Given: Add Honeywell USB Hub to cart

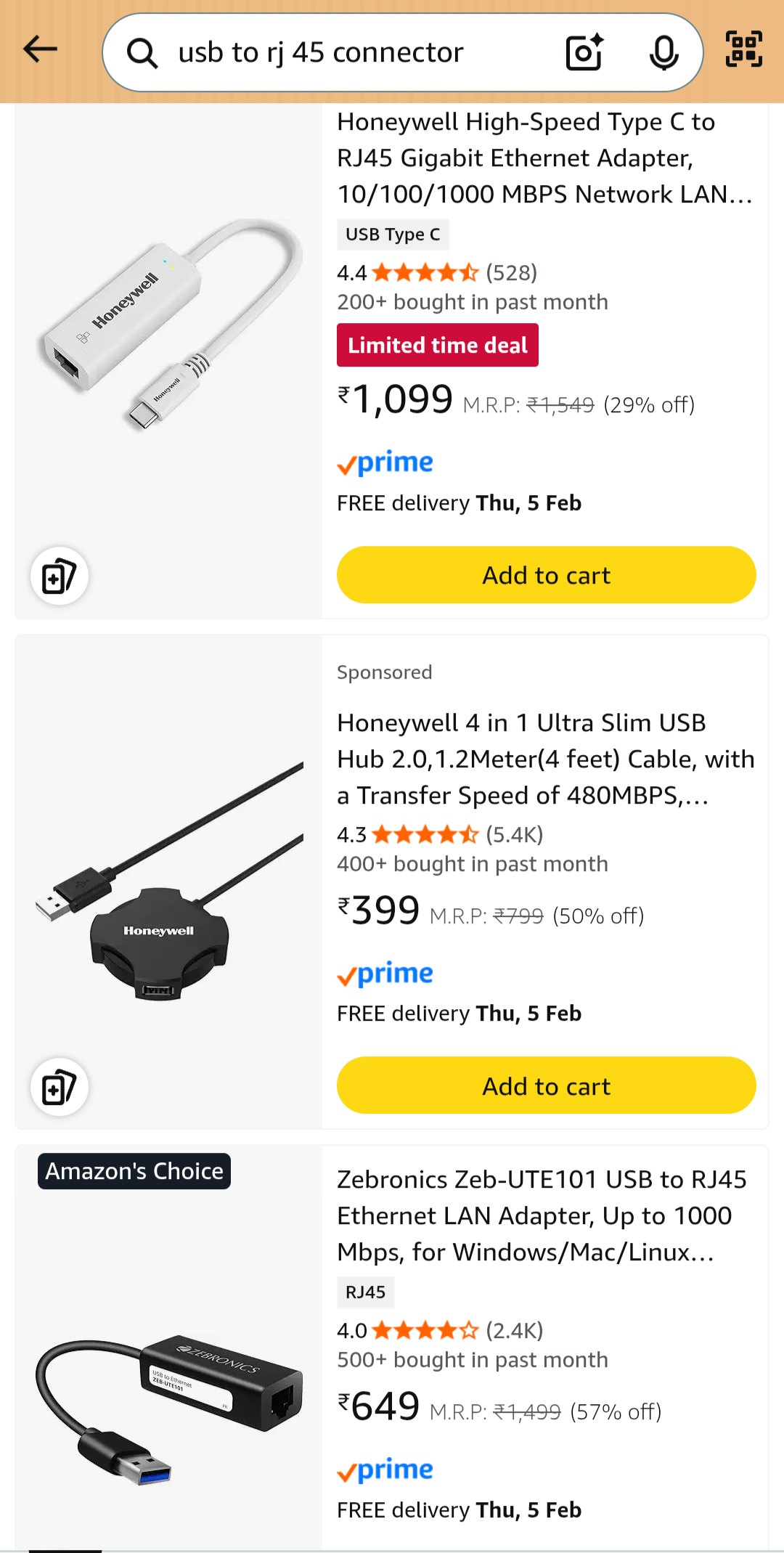Looking at the screenshot, I should click(x=546, y=1086).
